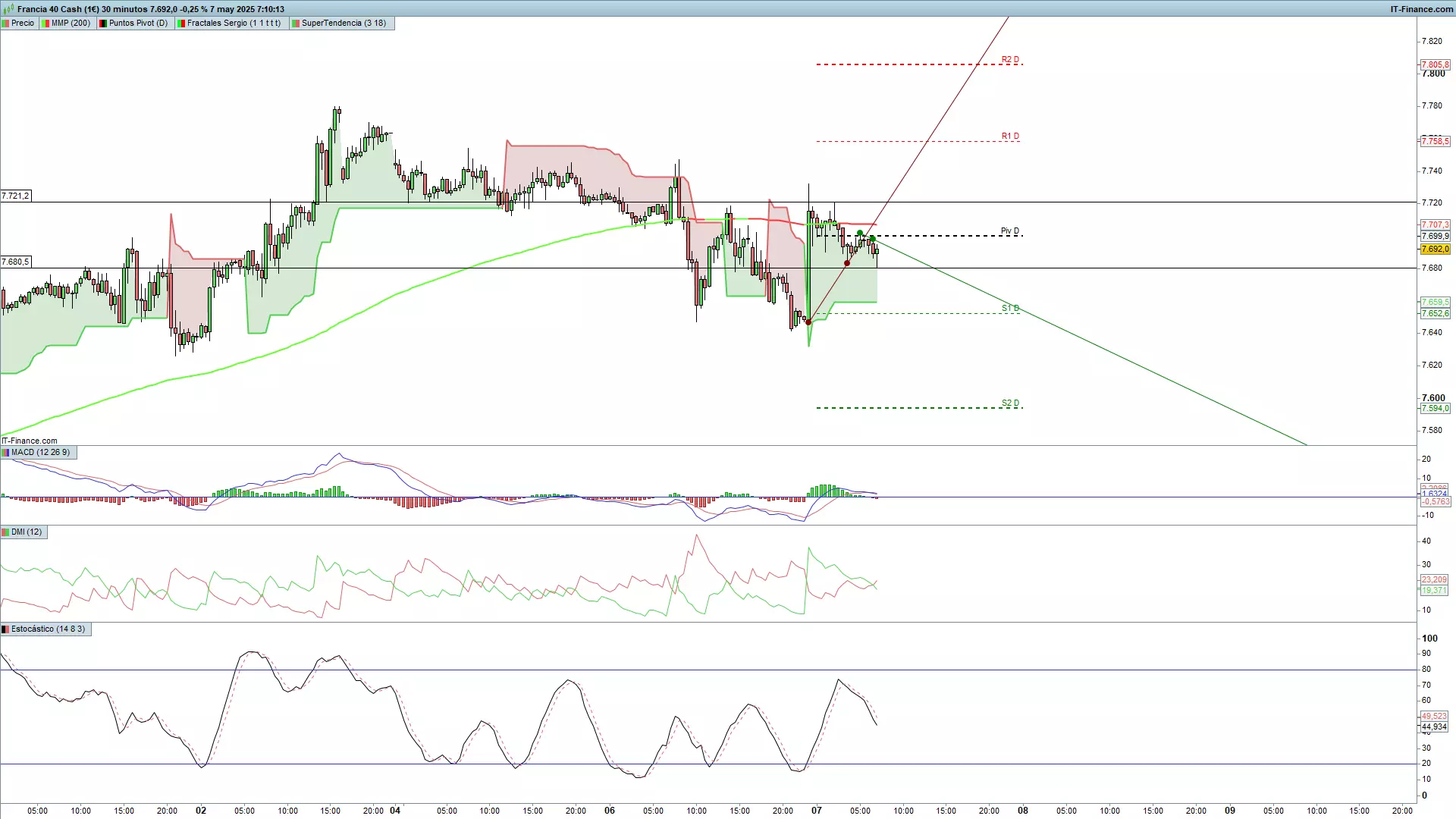The image size is (1456, 819).
Task: Select the S1 D pivot line label
Action: (1010, 308)
